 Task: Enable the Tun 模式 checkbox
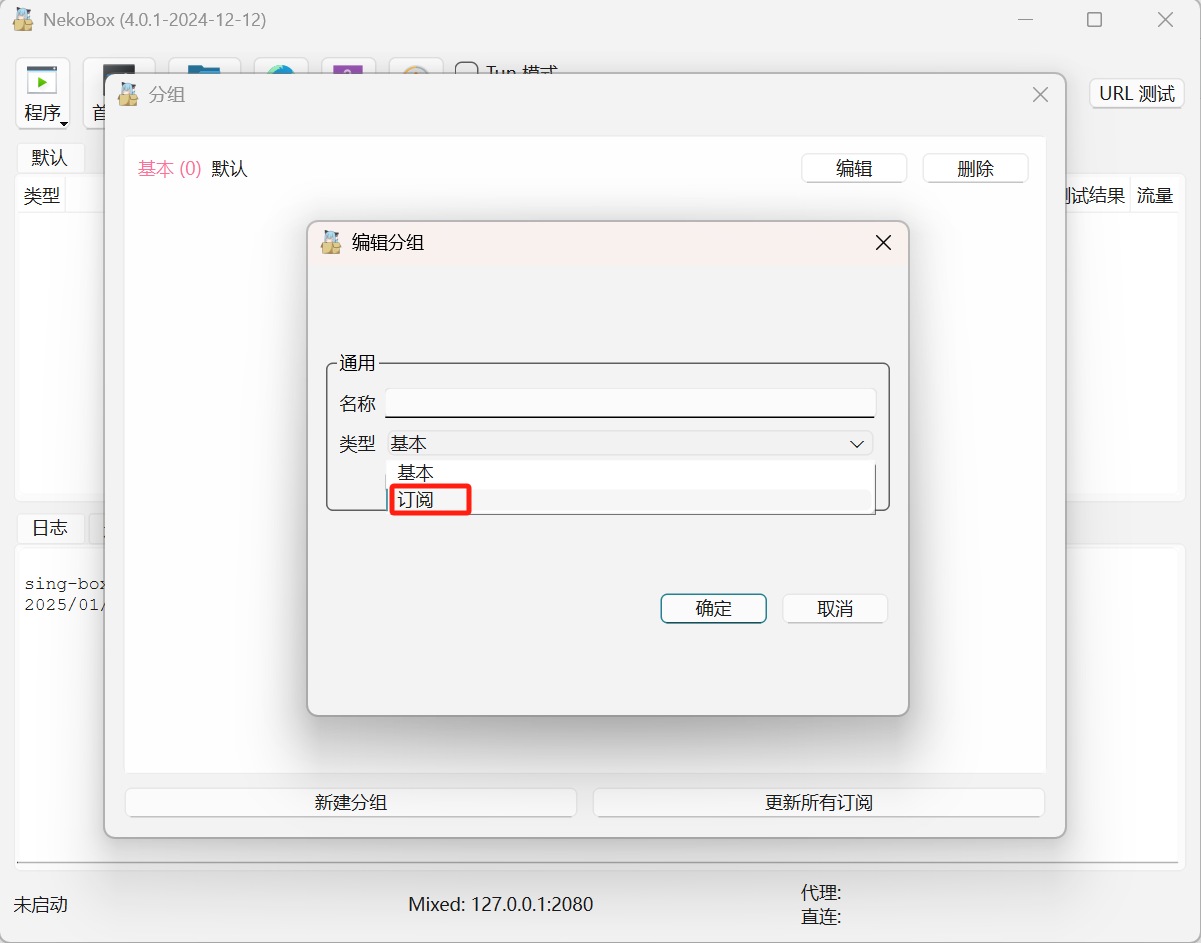[x=465, y=71]
